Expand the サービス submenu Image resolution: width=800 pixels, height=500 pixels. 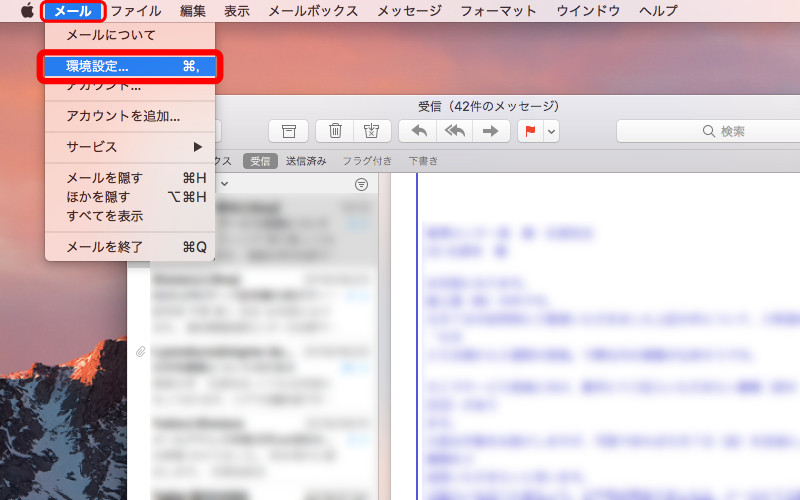130,147
